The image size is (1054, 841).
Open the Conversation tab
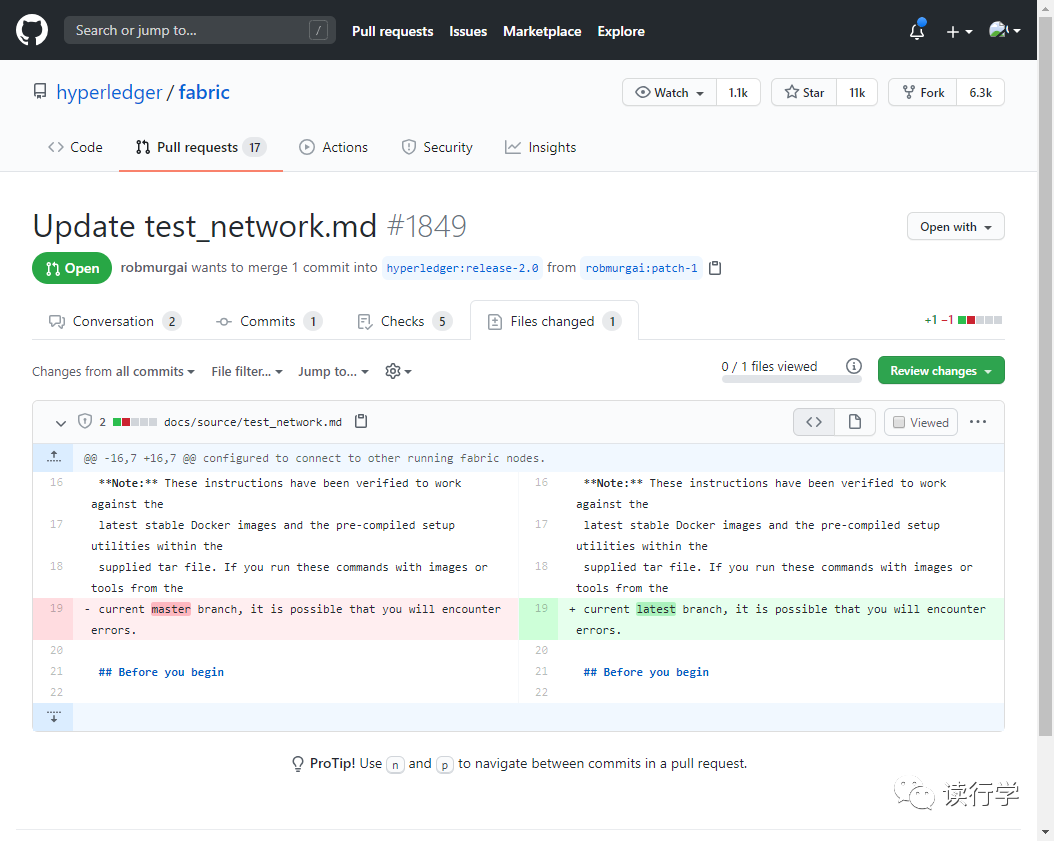[x=114, y=321]
